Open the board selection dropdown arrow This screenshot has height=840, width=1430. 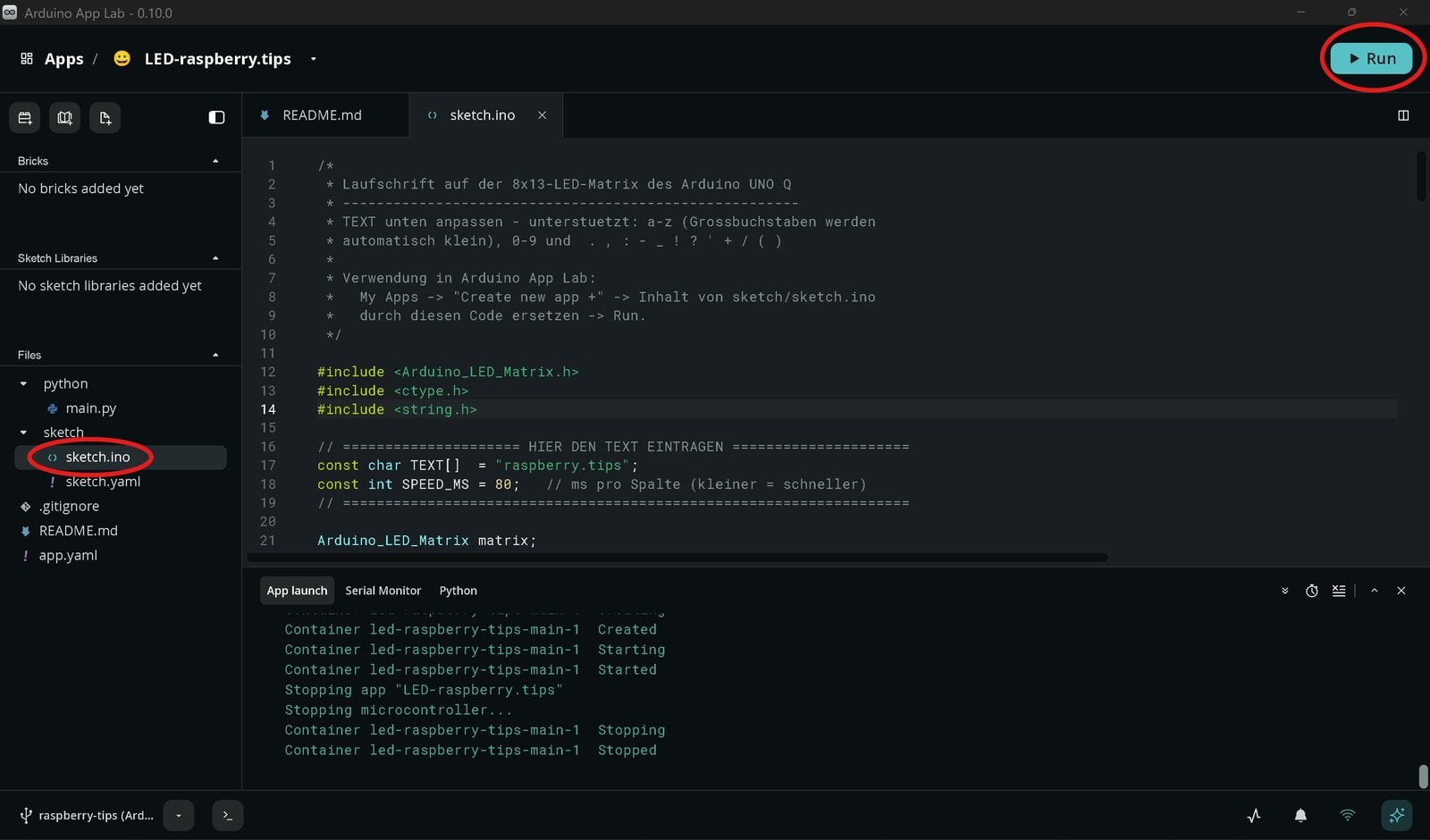(x=179, y=815)
